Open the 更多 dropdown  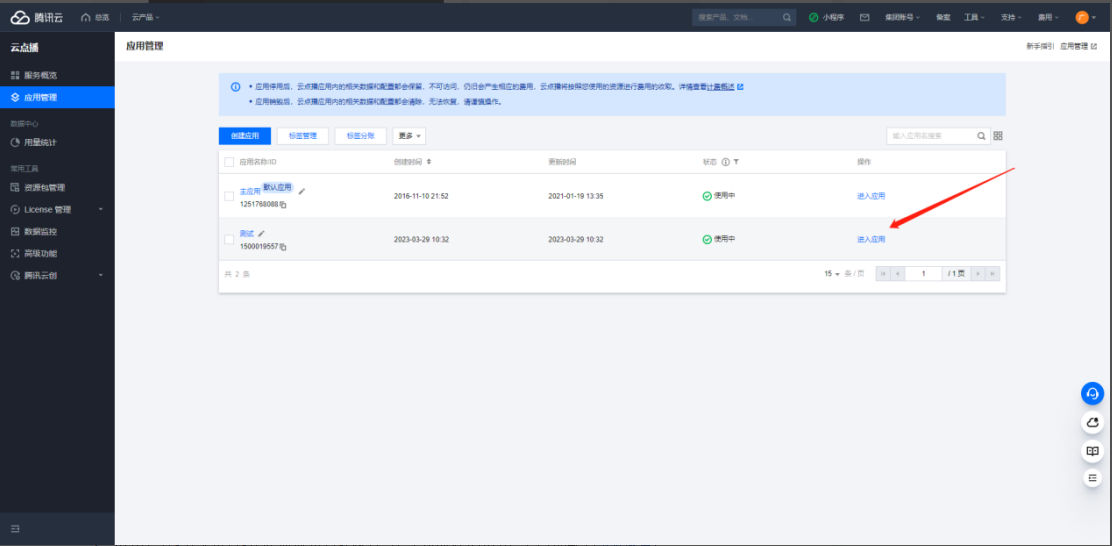pyautogui.click(x=409, y=136)
